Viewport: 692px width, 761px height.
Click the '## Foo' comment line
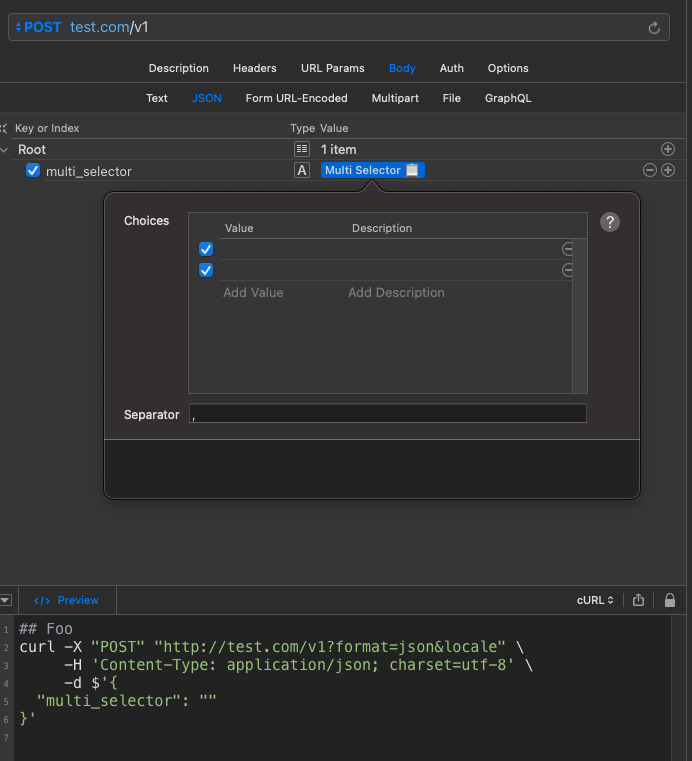46,629
